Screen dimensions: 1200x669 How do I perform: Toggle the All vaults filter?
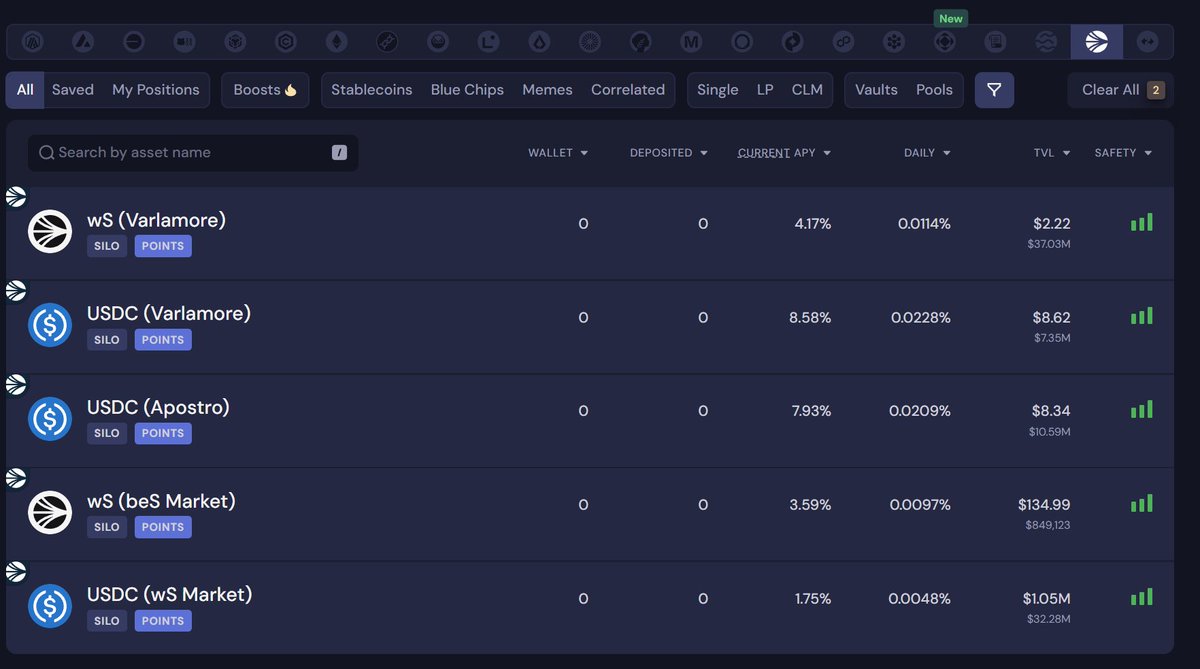pyautogui.click(x=25, y=90)
